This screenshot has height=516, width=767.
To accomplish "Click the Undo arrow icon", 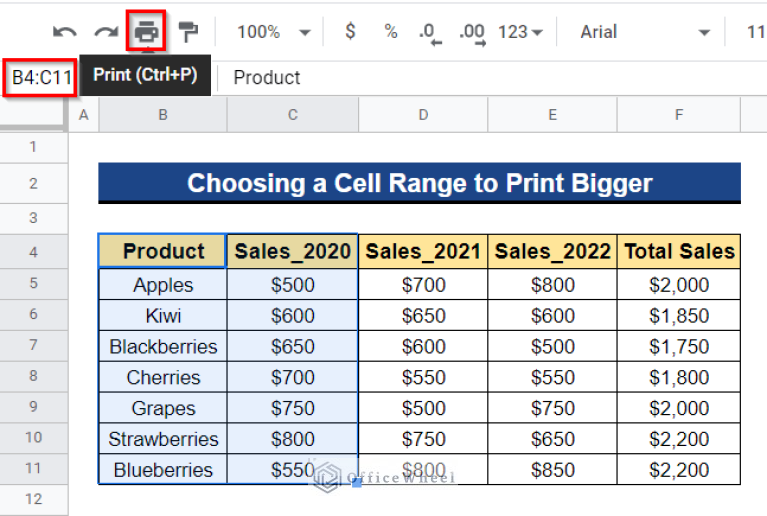I will 65,32.
